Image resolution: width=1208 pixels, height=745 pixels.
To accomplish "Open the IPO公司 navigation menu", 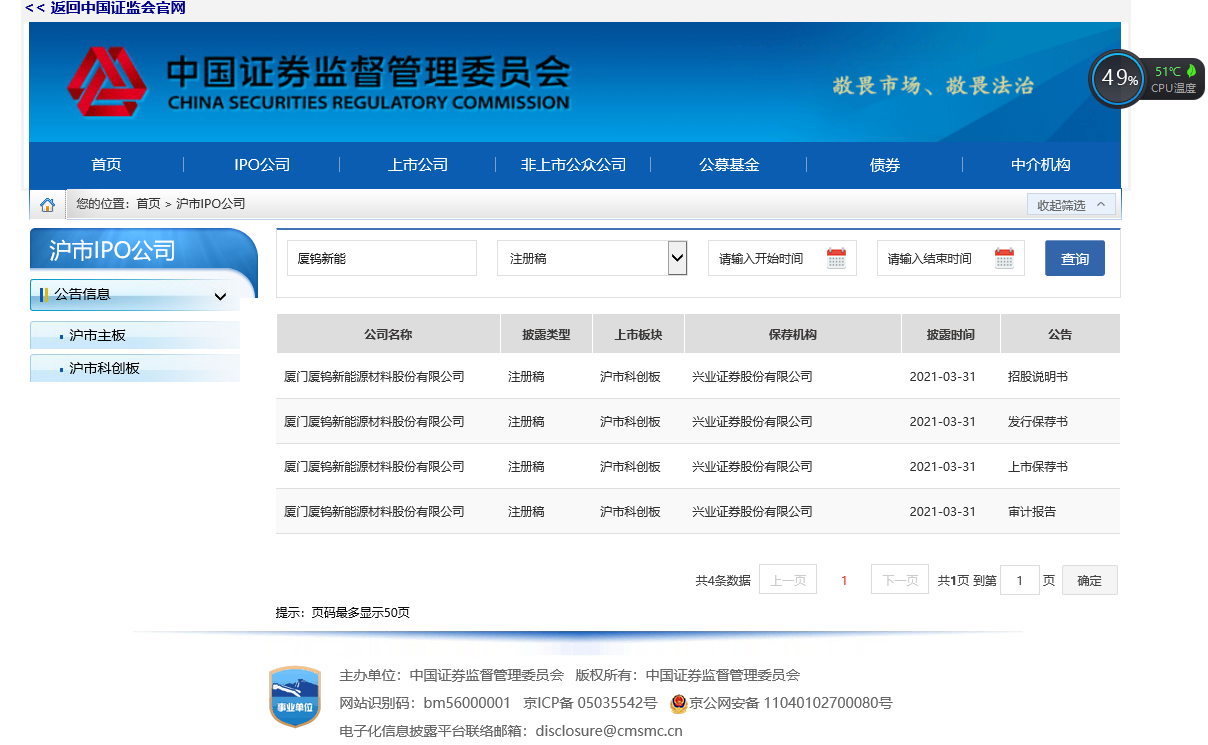I will tap(262, 165).
